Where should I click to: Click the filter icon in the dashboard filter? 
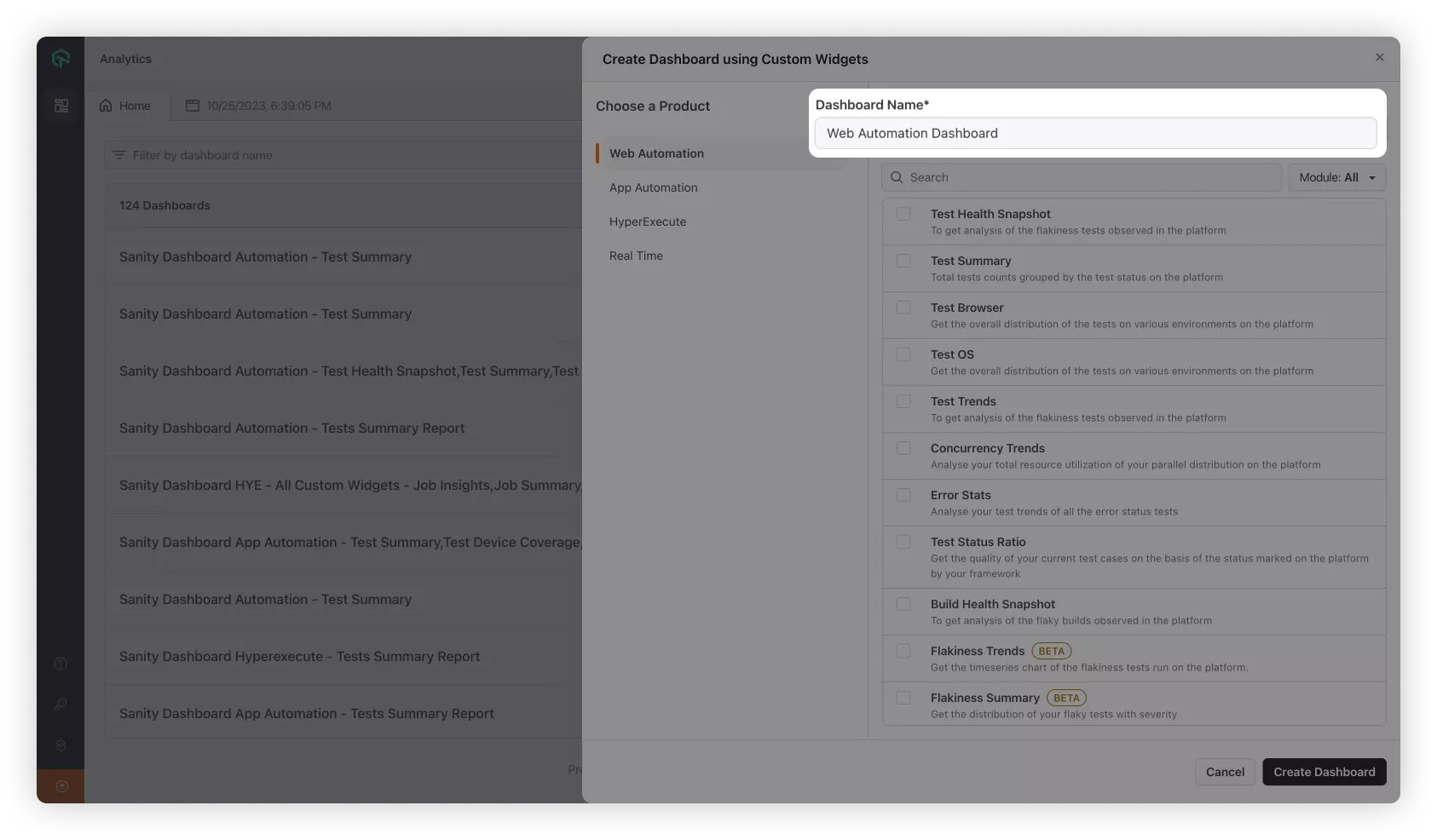(119, 155)
